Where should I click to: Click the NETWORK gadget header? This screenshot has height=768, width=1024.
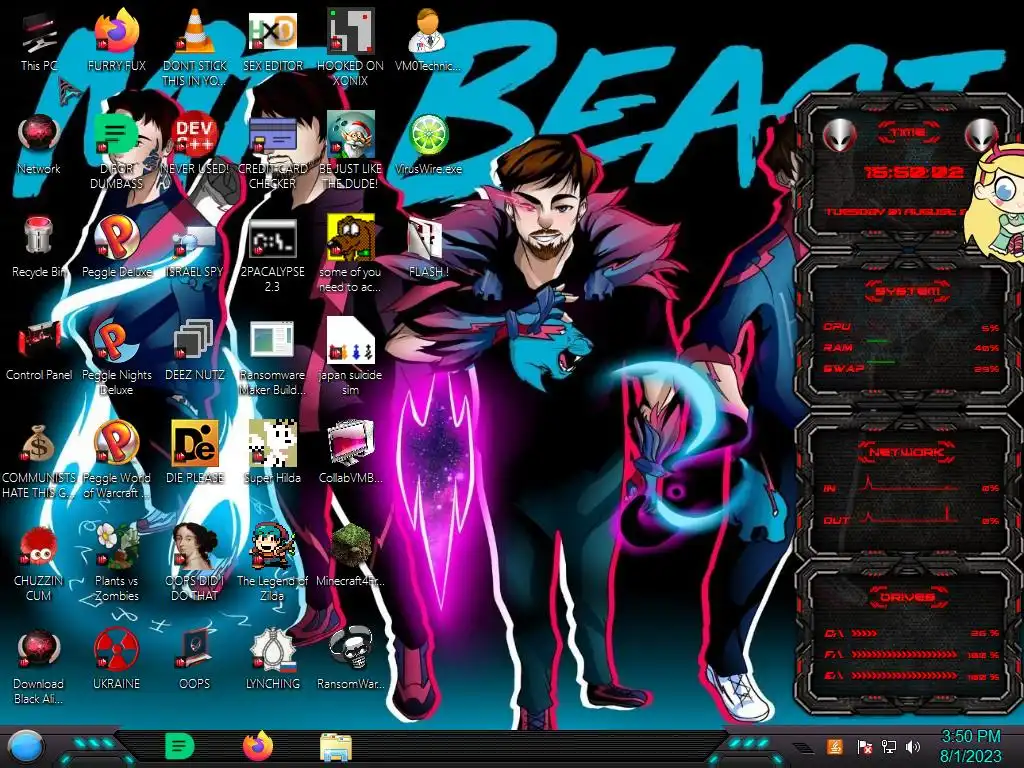906,451
